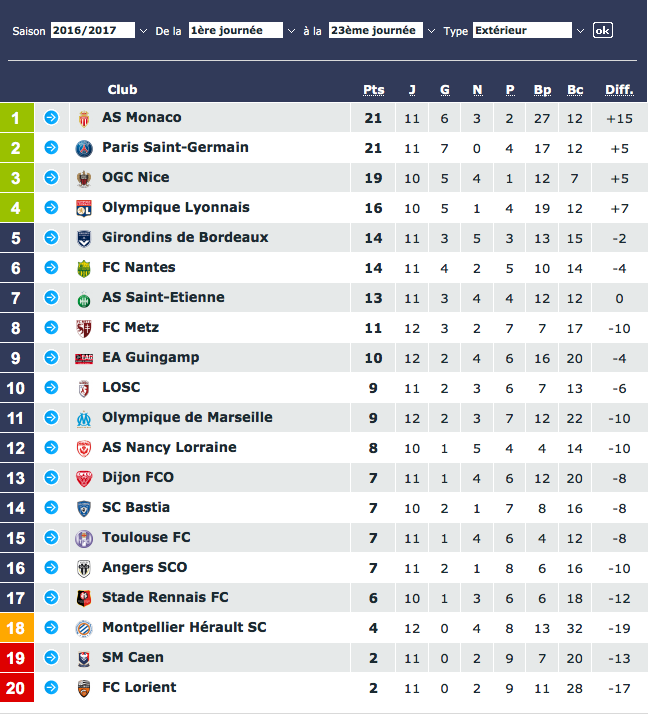
Task: Click the FC Nantes yellow crest icon
Action: (x=84, y=268)
